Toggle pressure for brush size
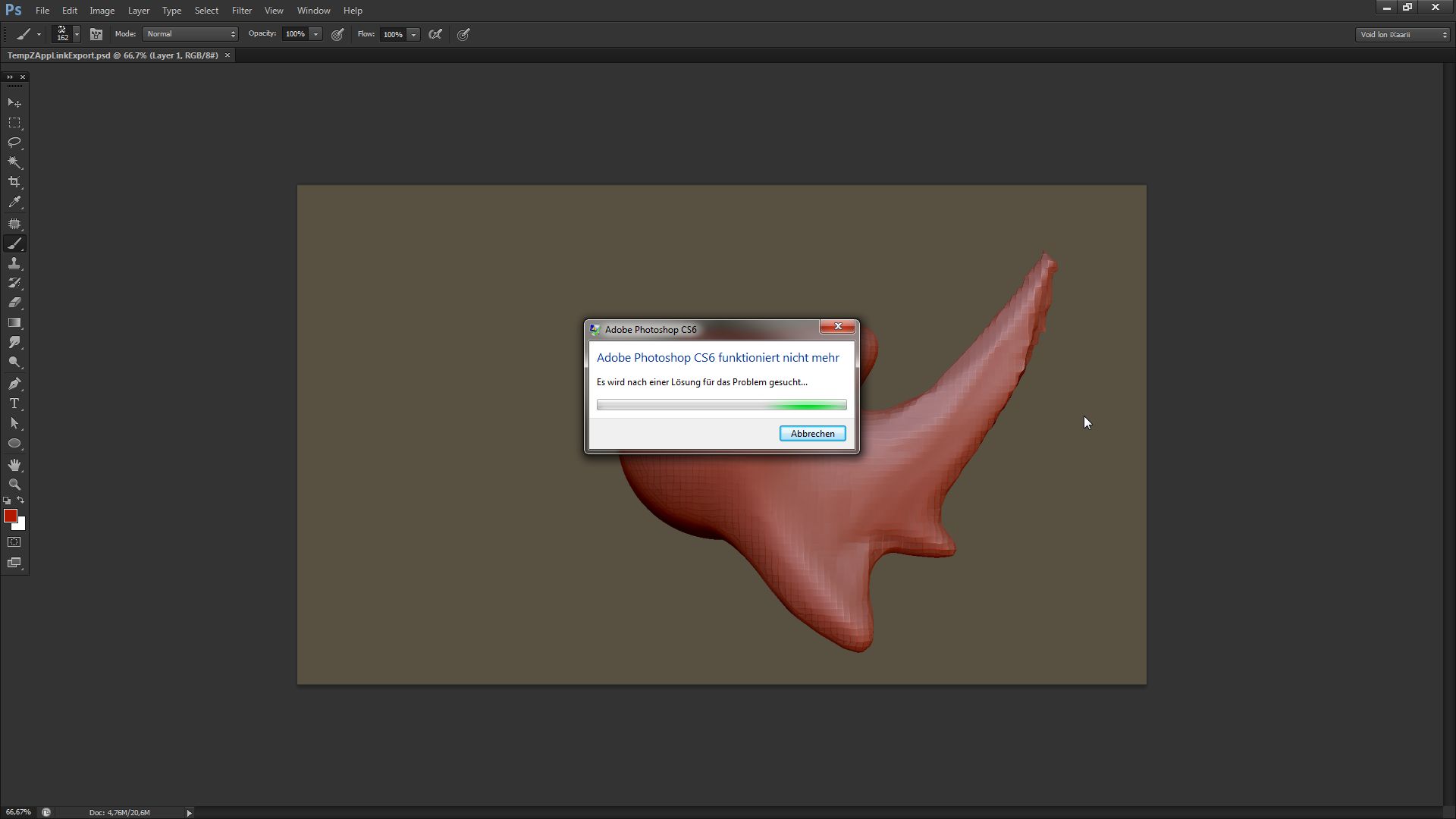Viewport: 1456px width, 819px height. coord(464,34)
